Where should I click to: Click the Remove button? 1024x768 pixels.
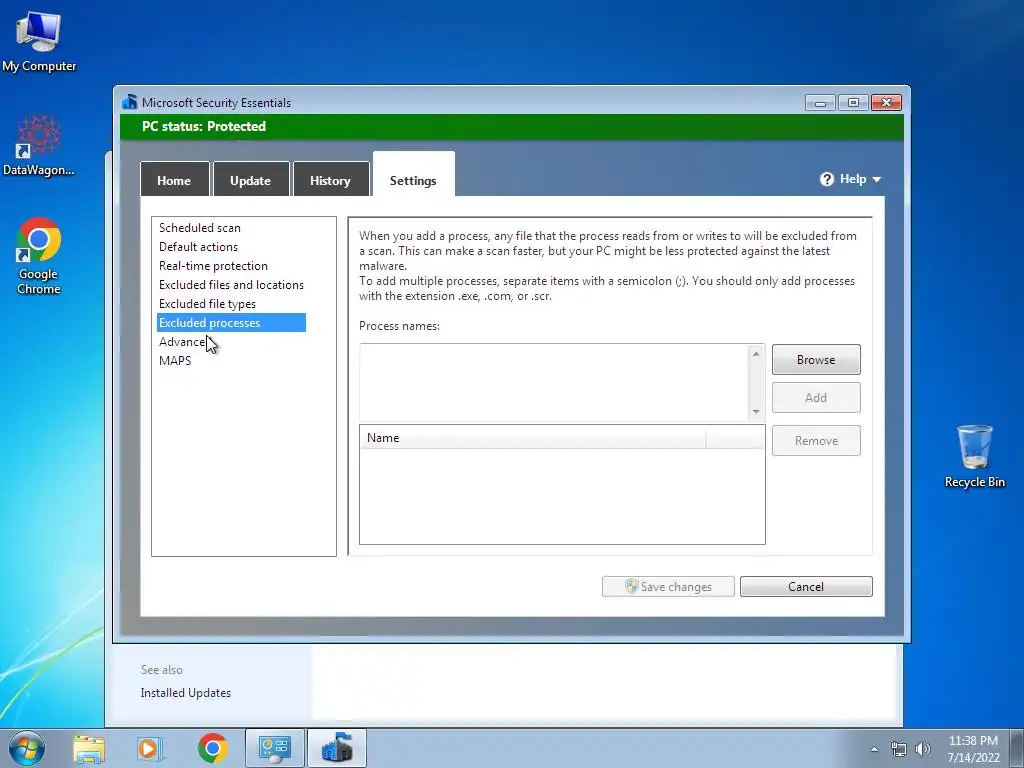coord(816,441)
